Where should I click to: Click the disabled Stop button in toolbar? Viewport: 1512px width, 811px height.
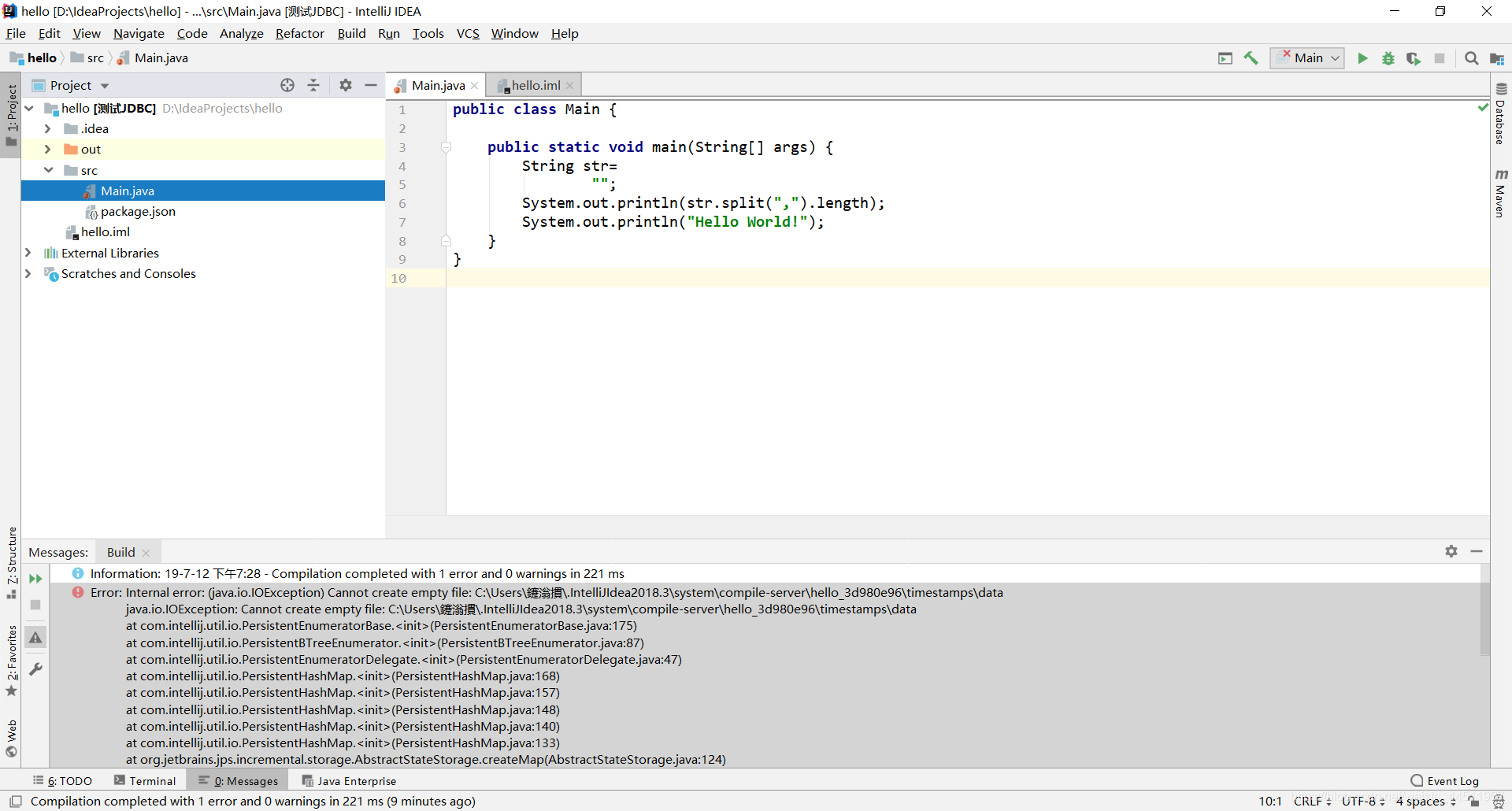coord(1440,58)
